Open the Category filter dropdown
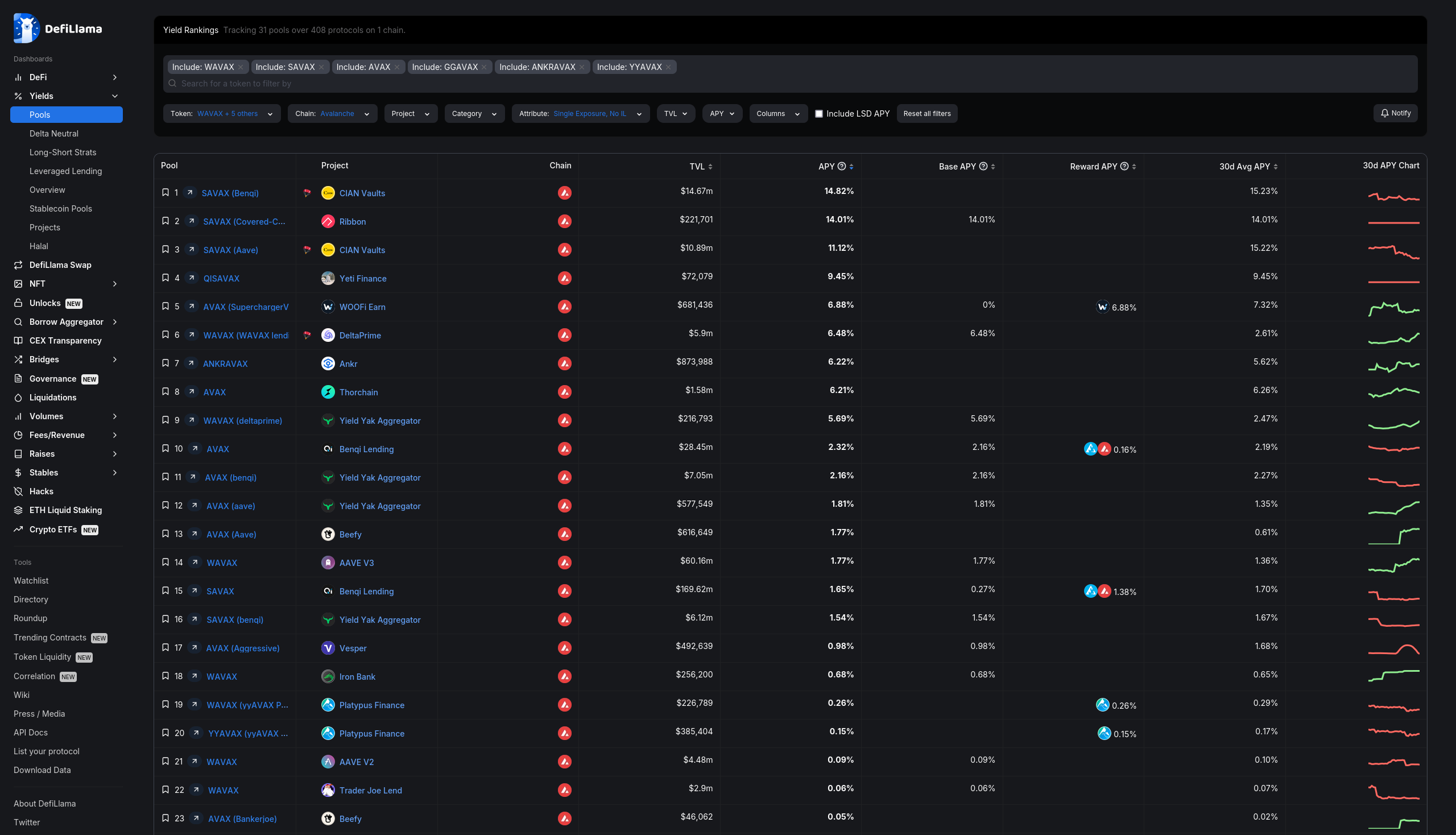Image resolution: width=1456 pixels, height=835 pixels. tap(474, 114)
